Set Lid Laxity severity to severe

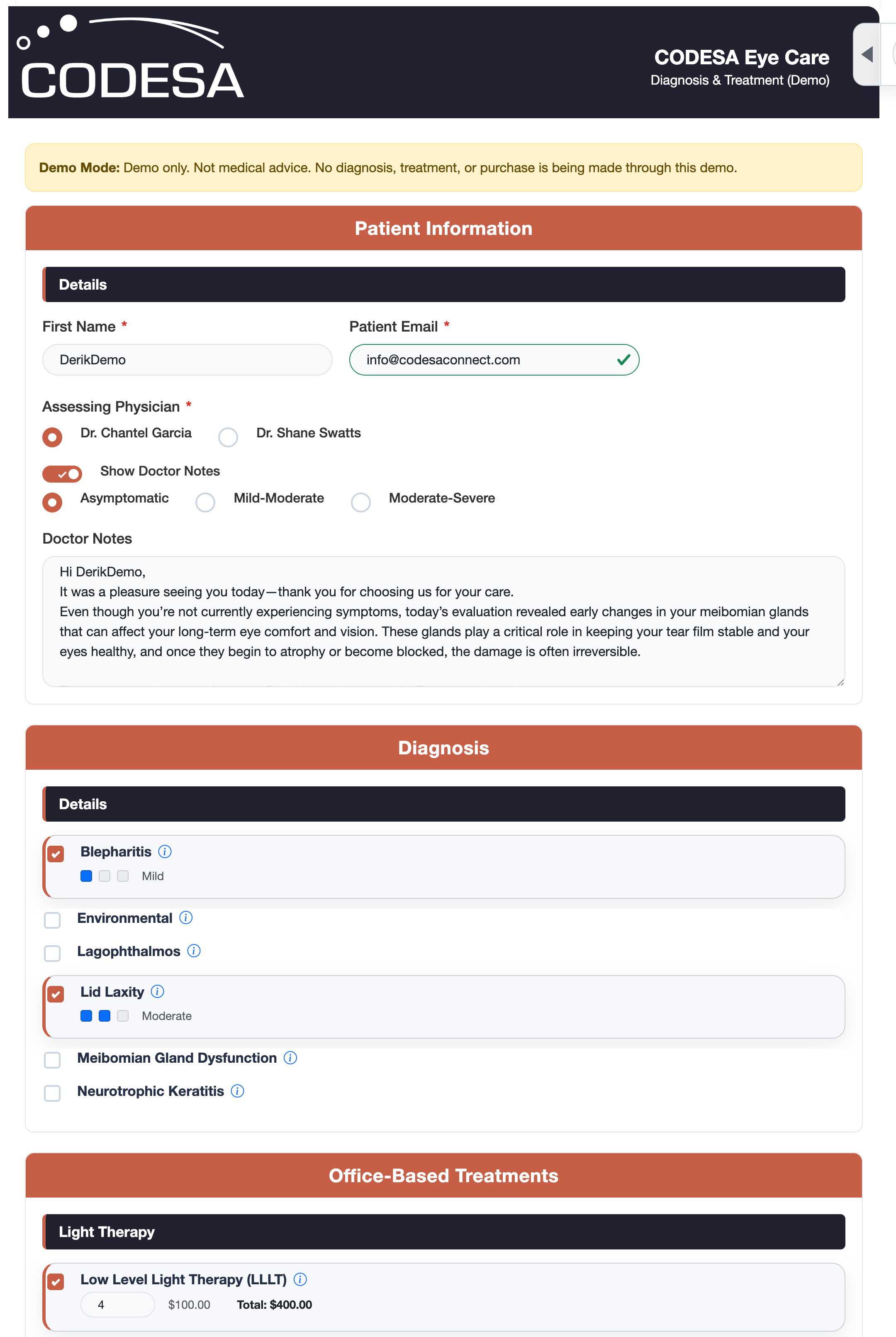pyautogui.click(x=122, y=1016)
